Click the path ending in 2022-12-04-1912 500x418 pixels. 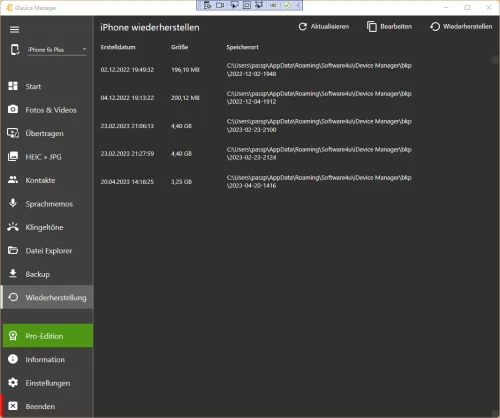(x=319, y=98)
